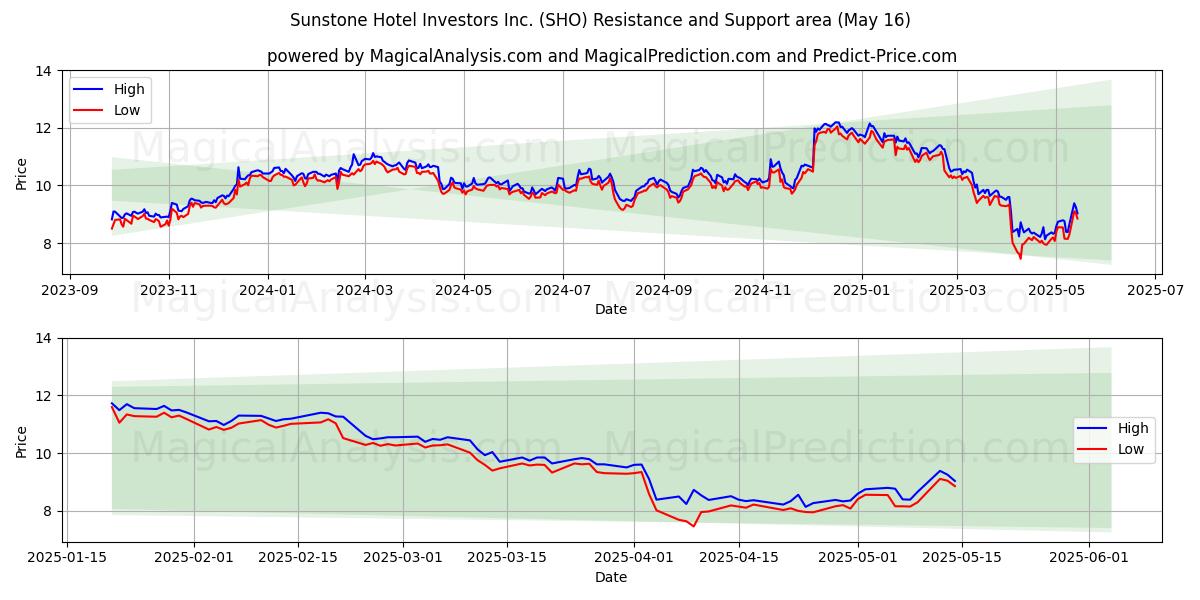Click the y-axis value 8 on top chart
The height and width of the screenshot is (600, 1200).
[47, 243]
